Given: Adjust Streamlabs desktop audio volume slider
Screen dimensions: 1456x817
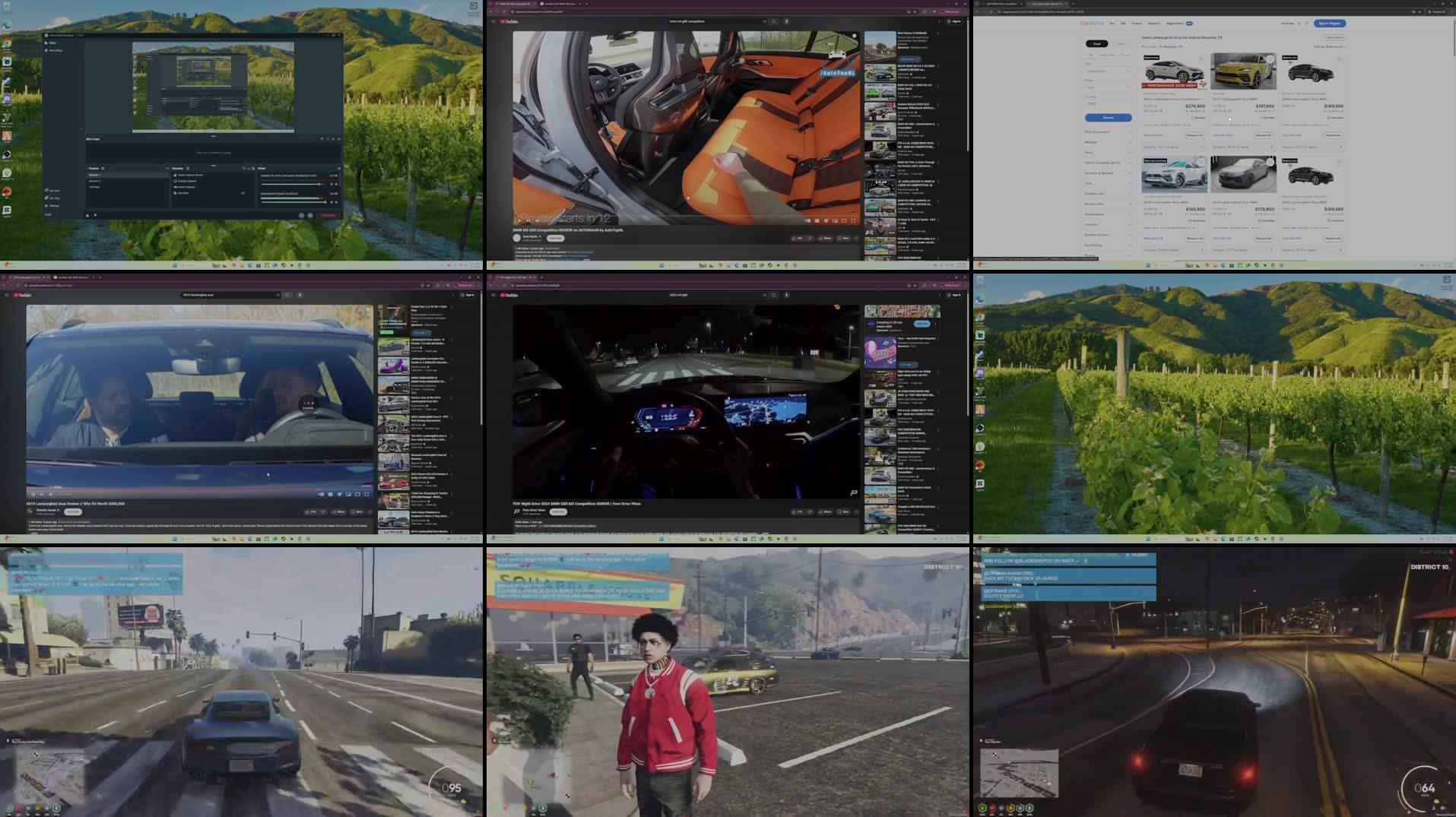Looking at the screenshot, I should point(293,184).
